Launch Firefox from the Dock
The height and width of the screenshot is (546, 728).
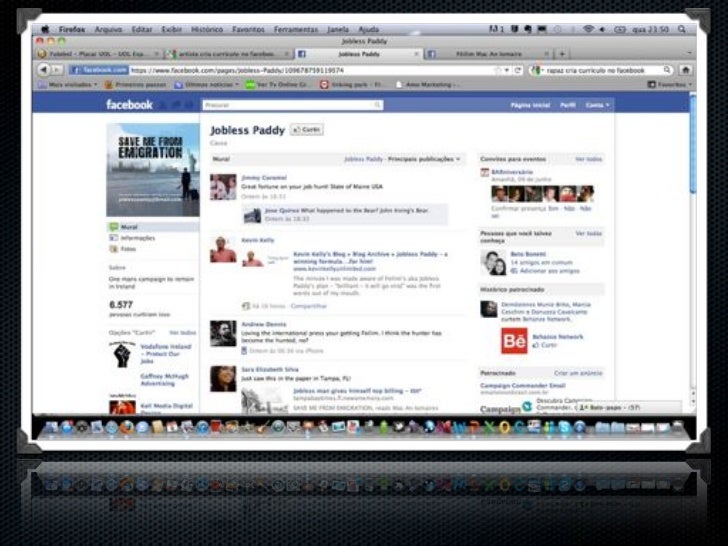126,427
